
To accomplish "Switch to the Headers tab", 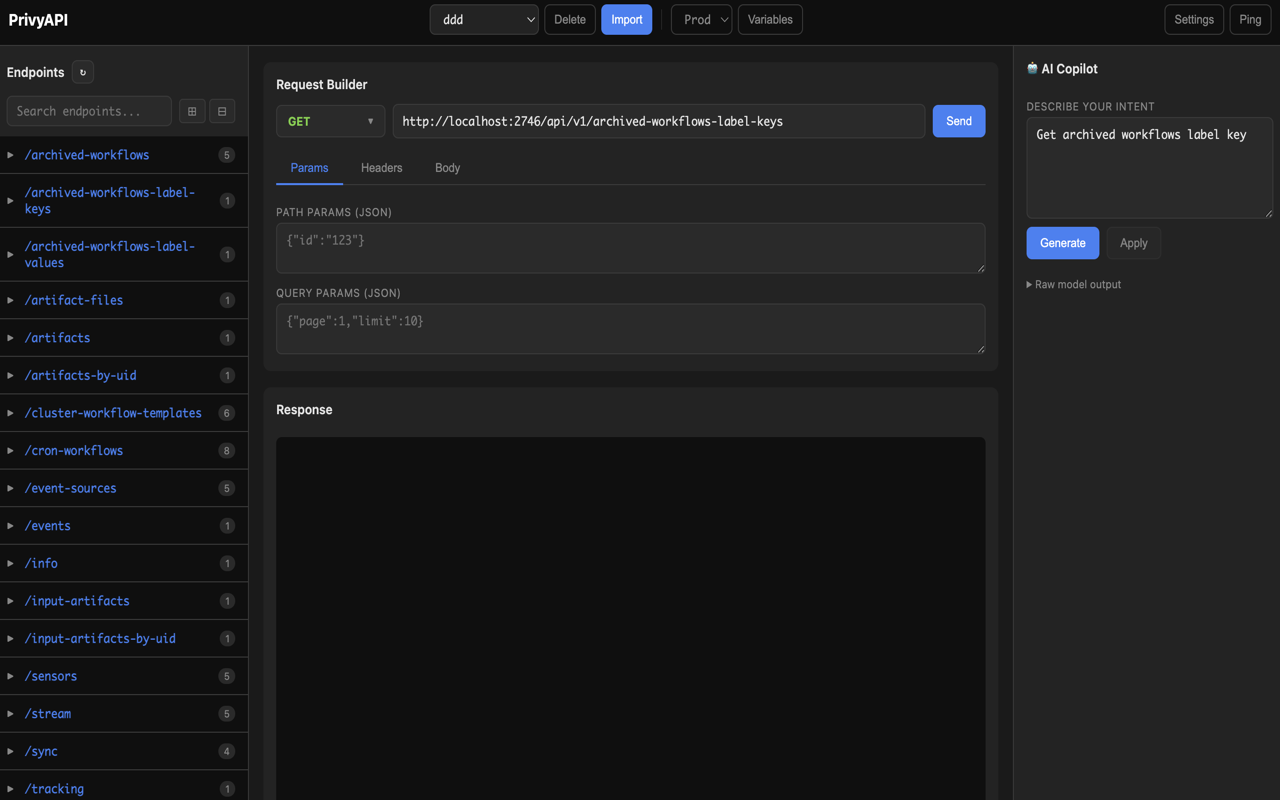I will (x=381, y=167).
